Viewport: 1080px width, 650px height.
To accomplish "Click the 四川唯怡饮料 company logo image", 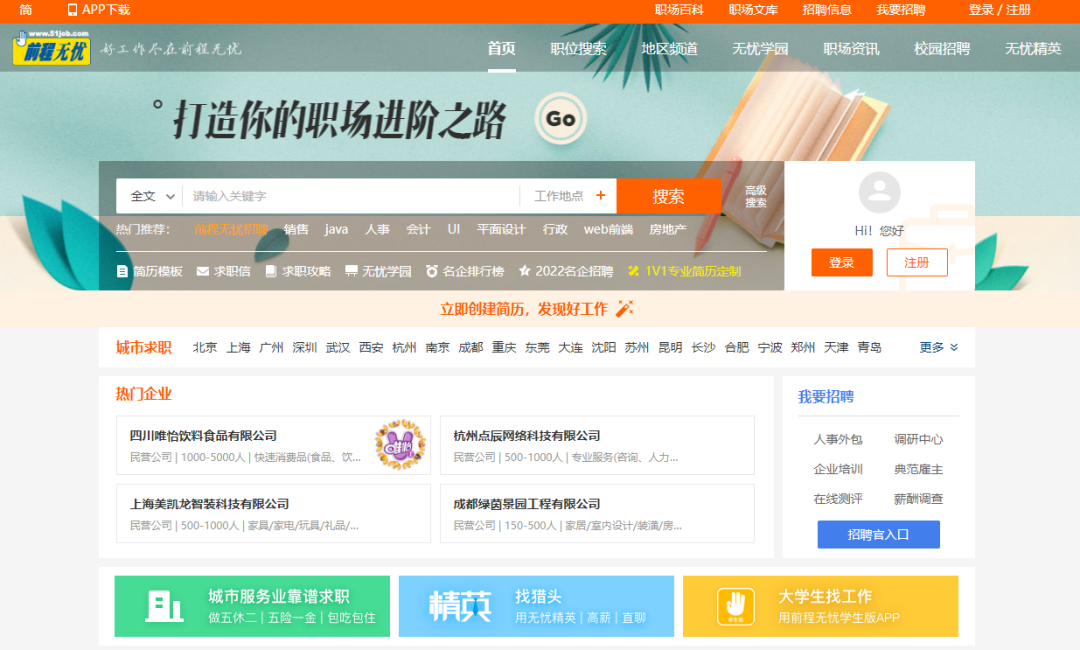I will (x=400, y=445).
